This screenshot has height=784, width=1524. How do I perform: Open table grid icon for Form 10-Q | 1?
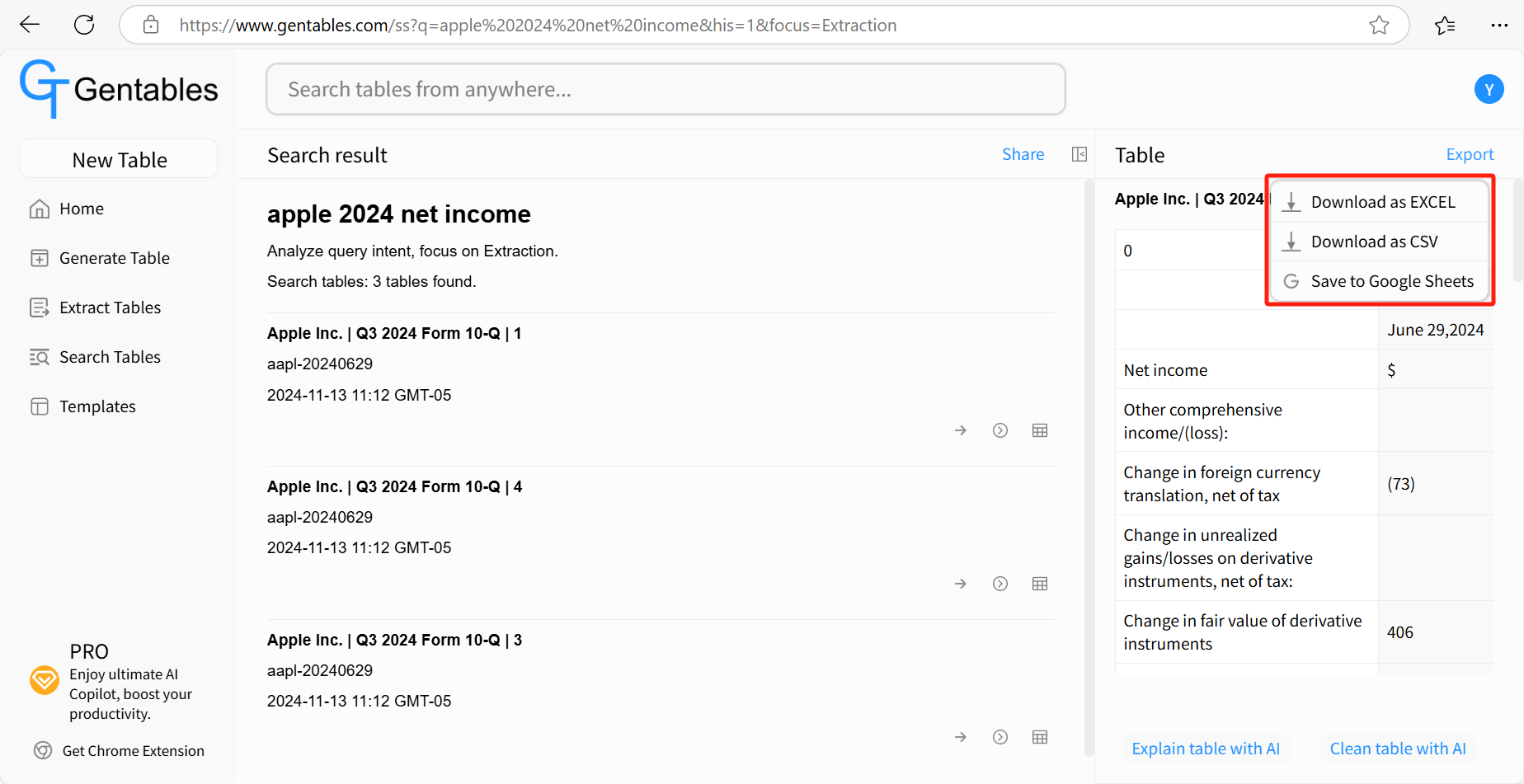(1040, 430)
